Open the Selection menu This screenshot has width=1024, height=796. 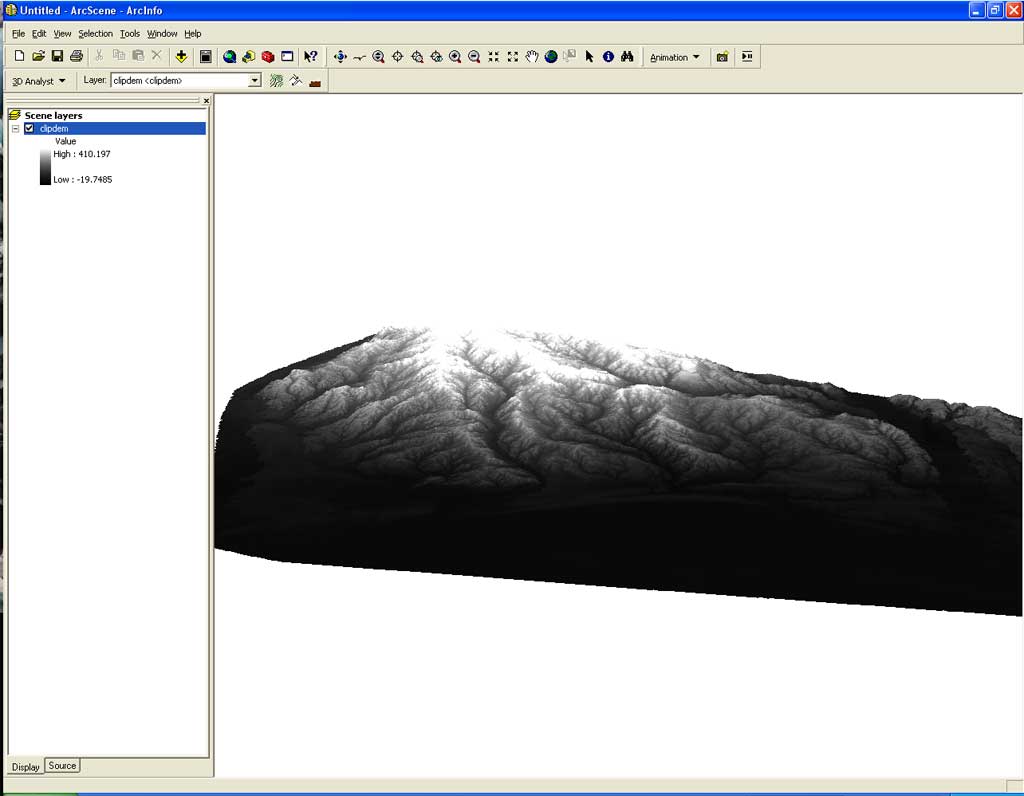point(96,34)
